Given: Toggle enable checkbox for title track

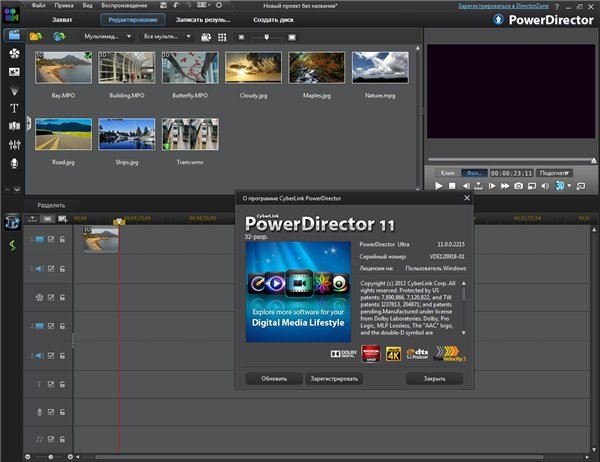Looking at the screenshot, I should coord(51,384).
